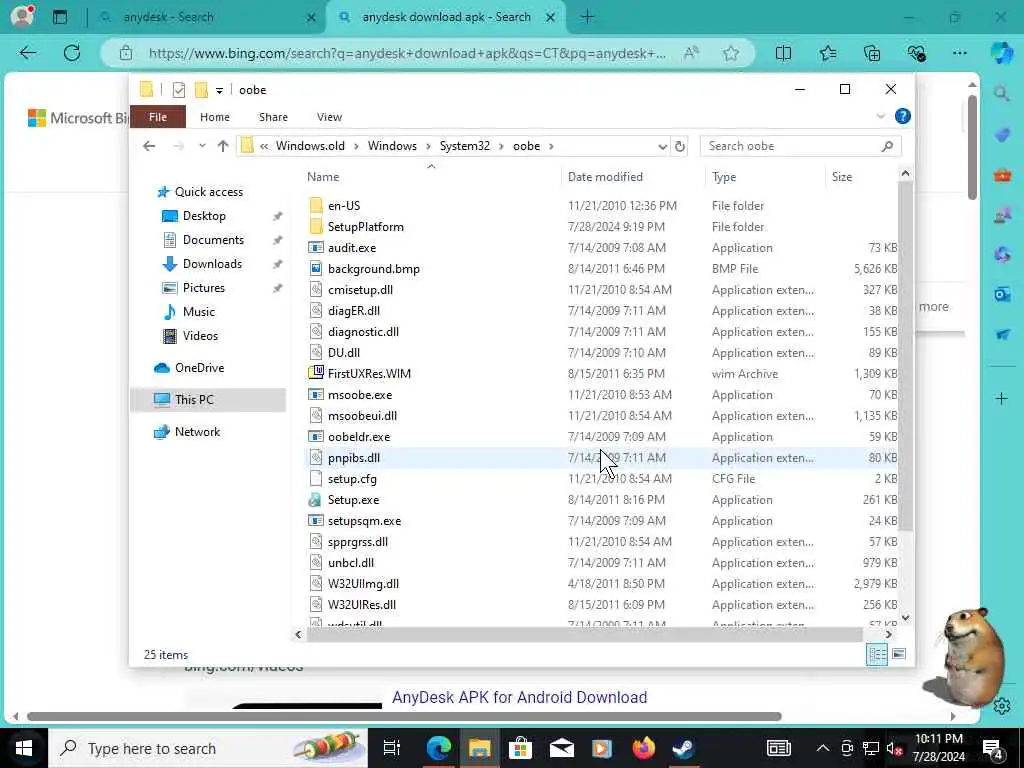Image resolution: width=1024 pixels, height=768 pixels.
Task: Reload the browser page
Action: coord(72,53)
